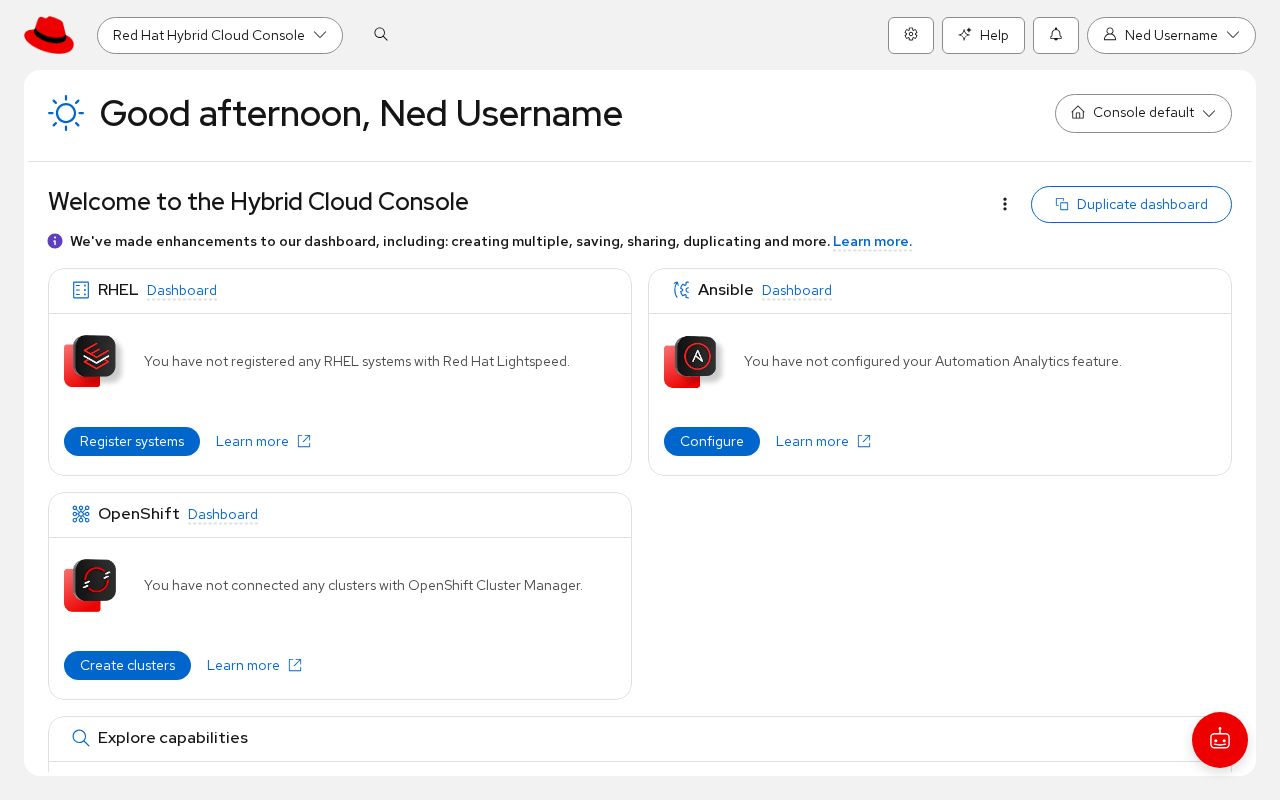Open the red chatbot assistant button
1280x800 pixels.
click(1220, 740)
